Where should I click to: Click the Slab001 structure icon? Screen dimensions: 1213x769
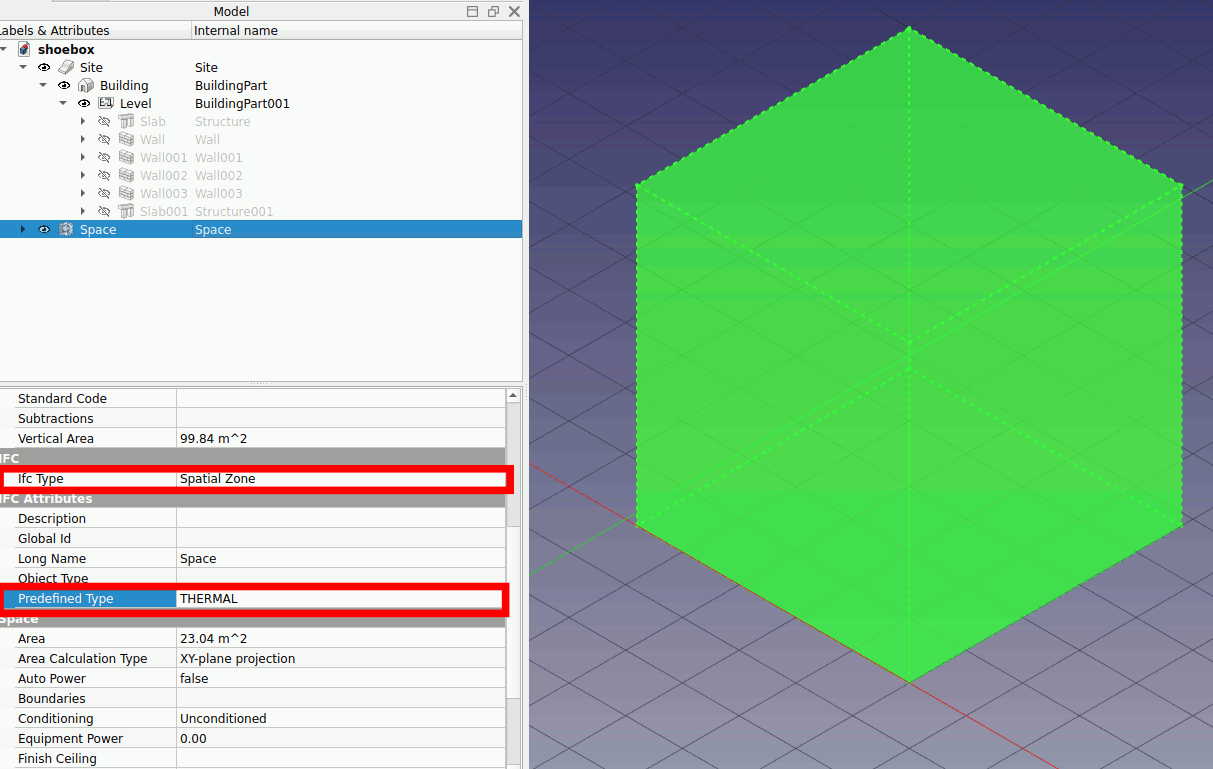[126, 211]
